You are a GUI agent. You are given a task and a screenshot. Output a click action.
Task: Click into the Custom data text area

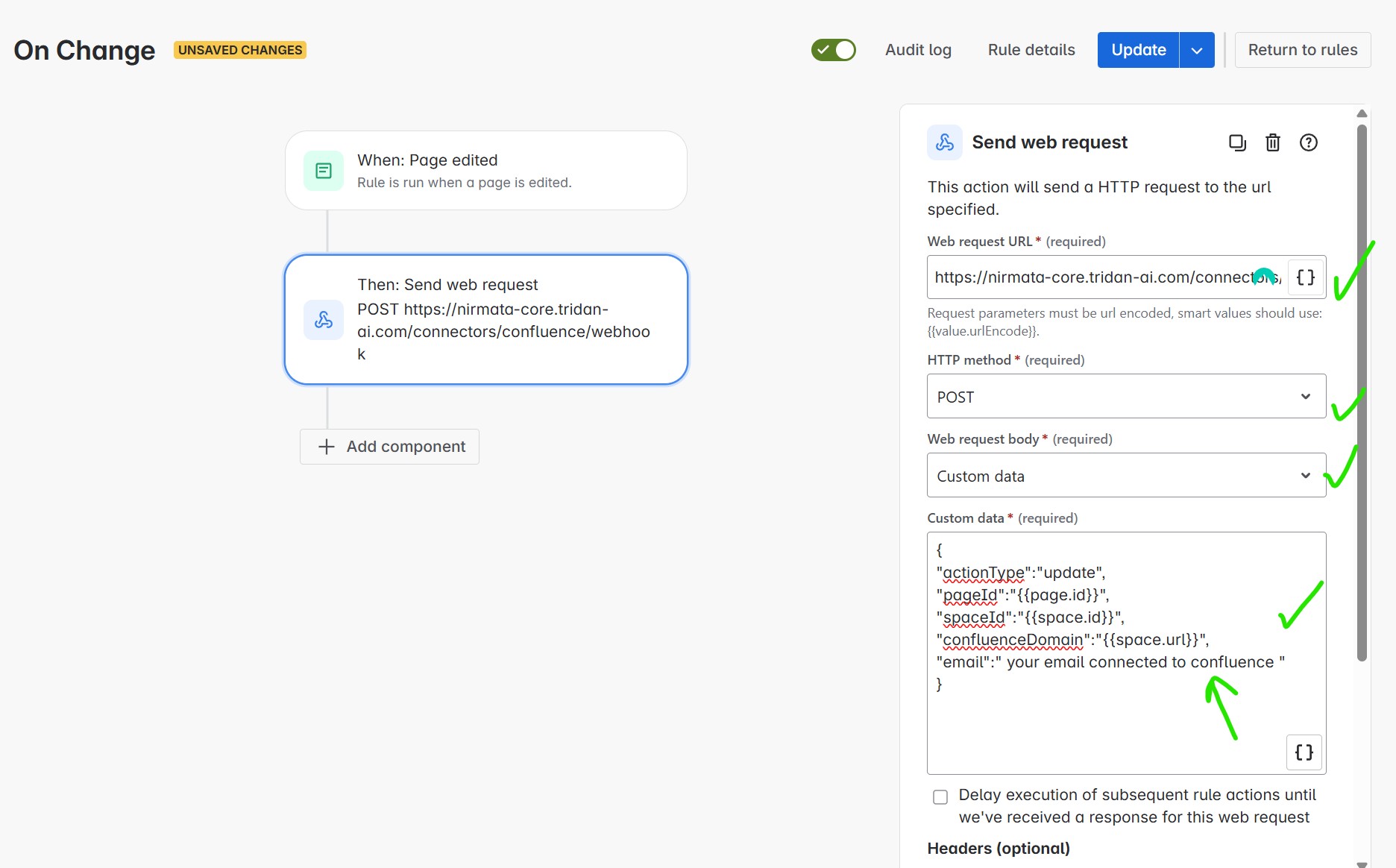pyautogui.click(x=1126, y=652)
